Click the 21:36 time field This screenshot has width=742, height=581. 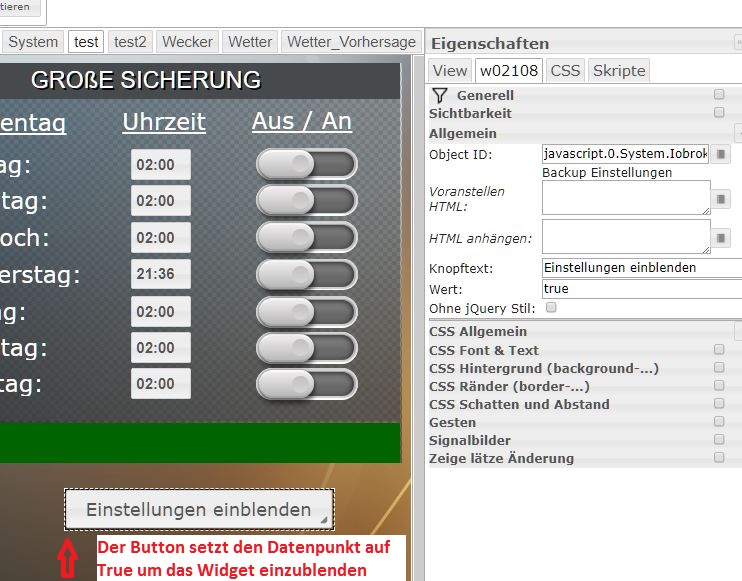pyautogui.click(x=161, y=274)
